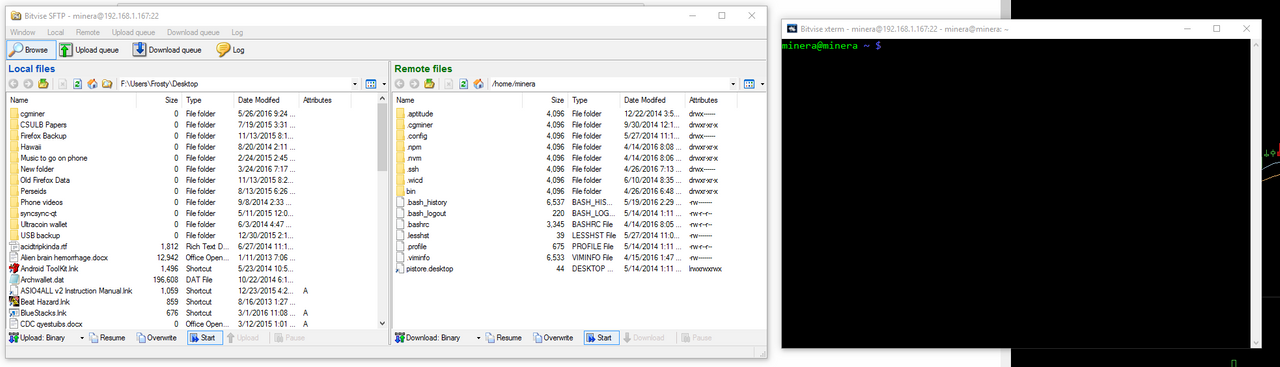Select the BlueStacks.lnk shortcut
Screen dimensions: 1280x367
(37, 312)
